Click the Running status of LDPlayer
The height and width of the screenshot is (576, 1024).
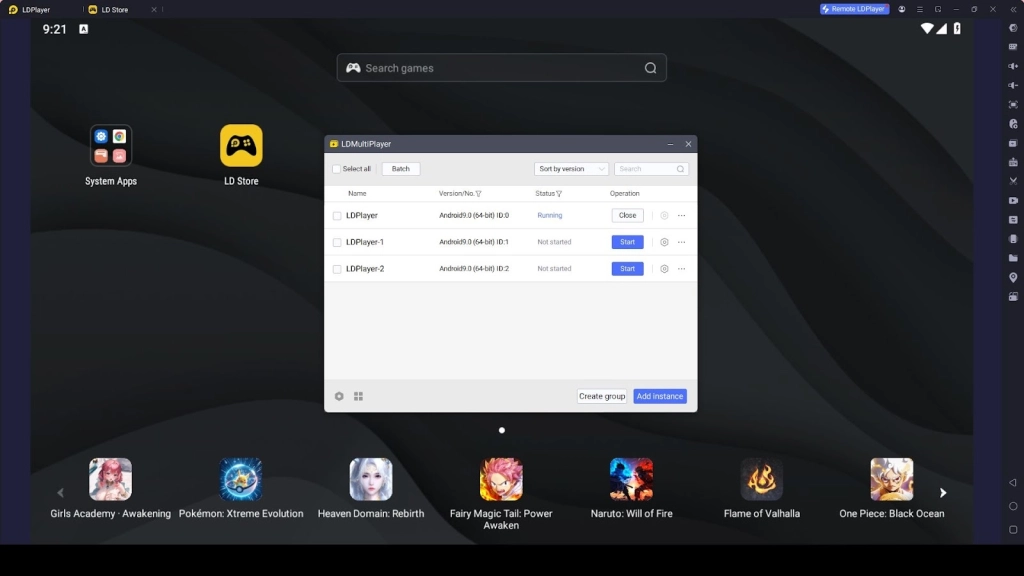click(550, 216)
